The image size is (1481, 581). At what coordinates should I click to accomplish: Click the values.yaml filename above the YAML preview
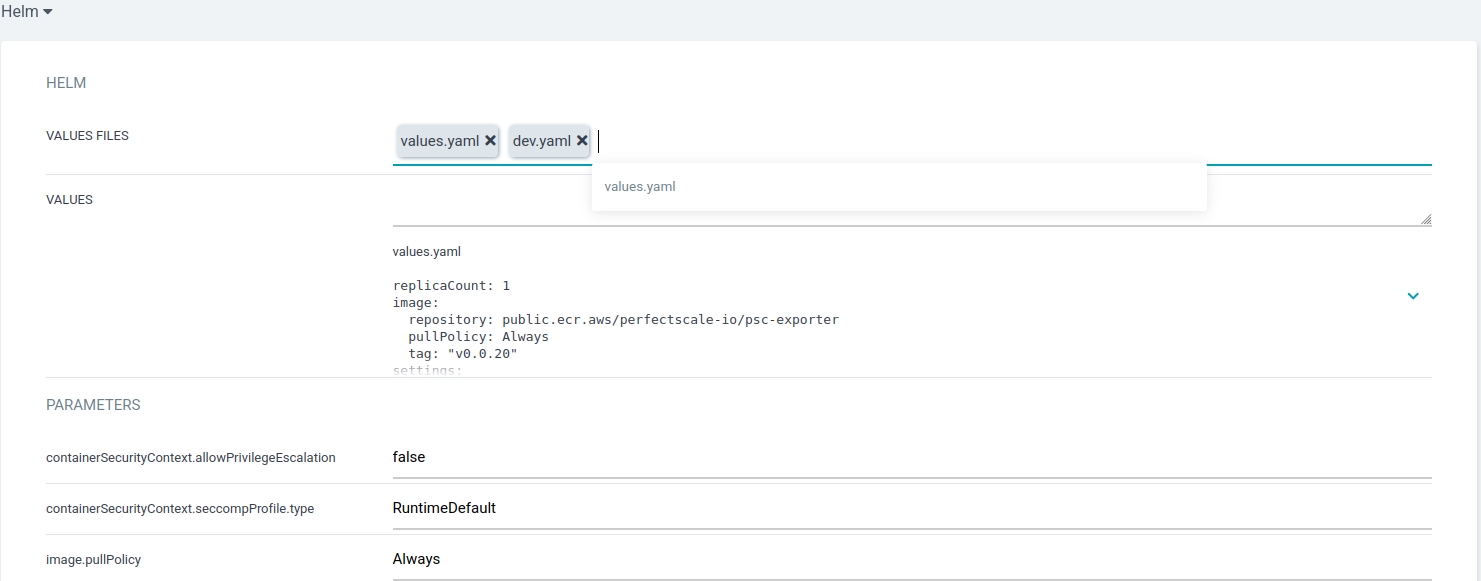426,252
